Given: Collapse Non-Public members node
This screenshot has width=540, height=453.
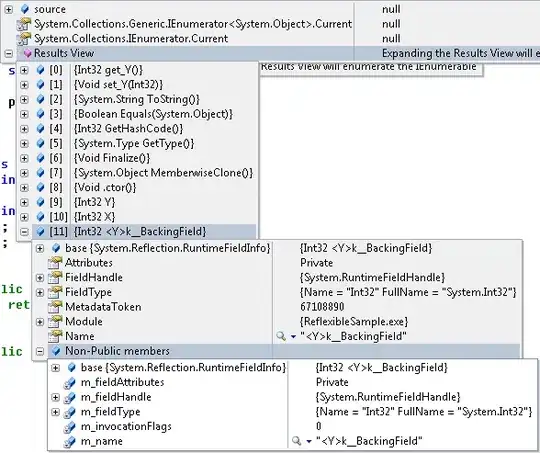Looking at the screenshot, I should coord(40,351).
